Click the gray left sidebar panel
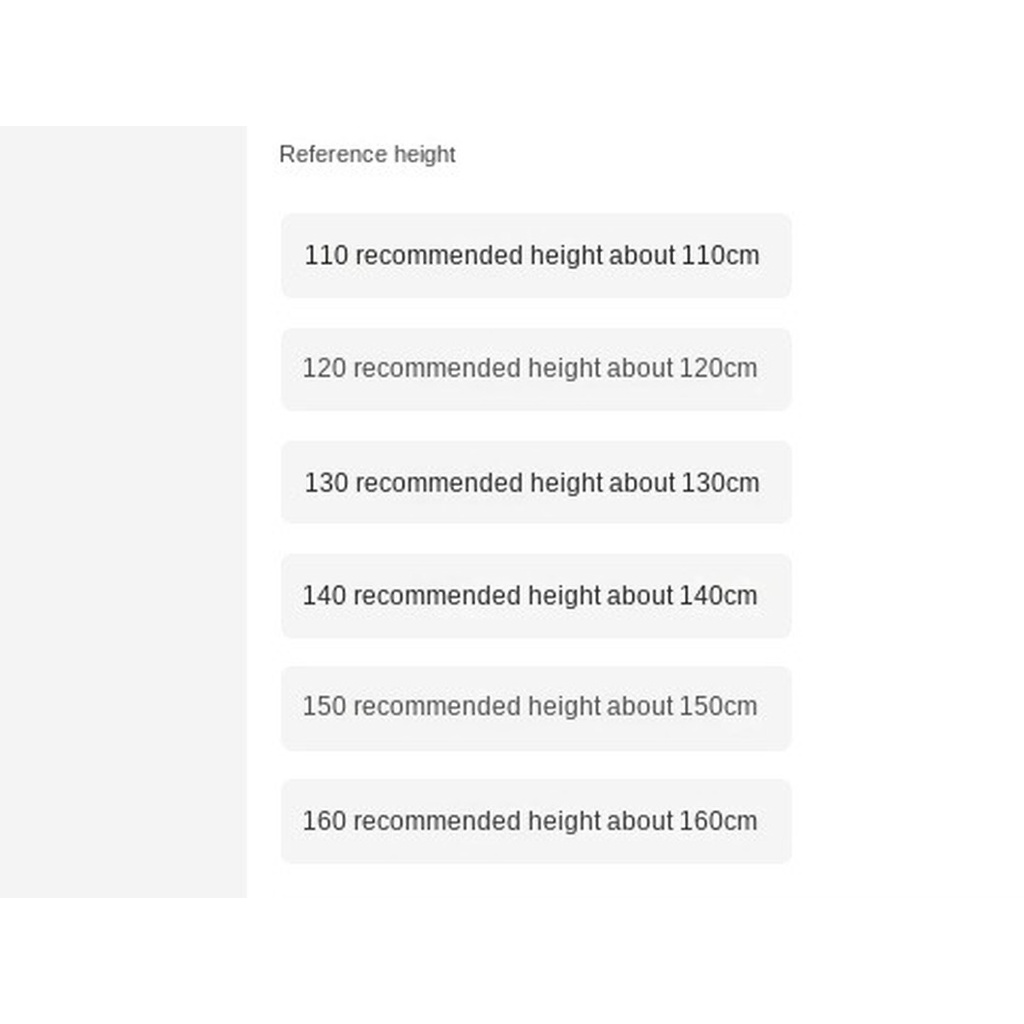 pos(122,511)
